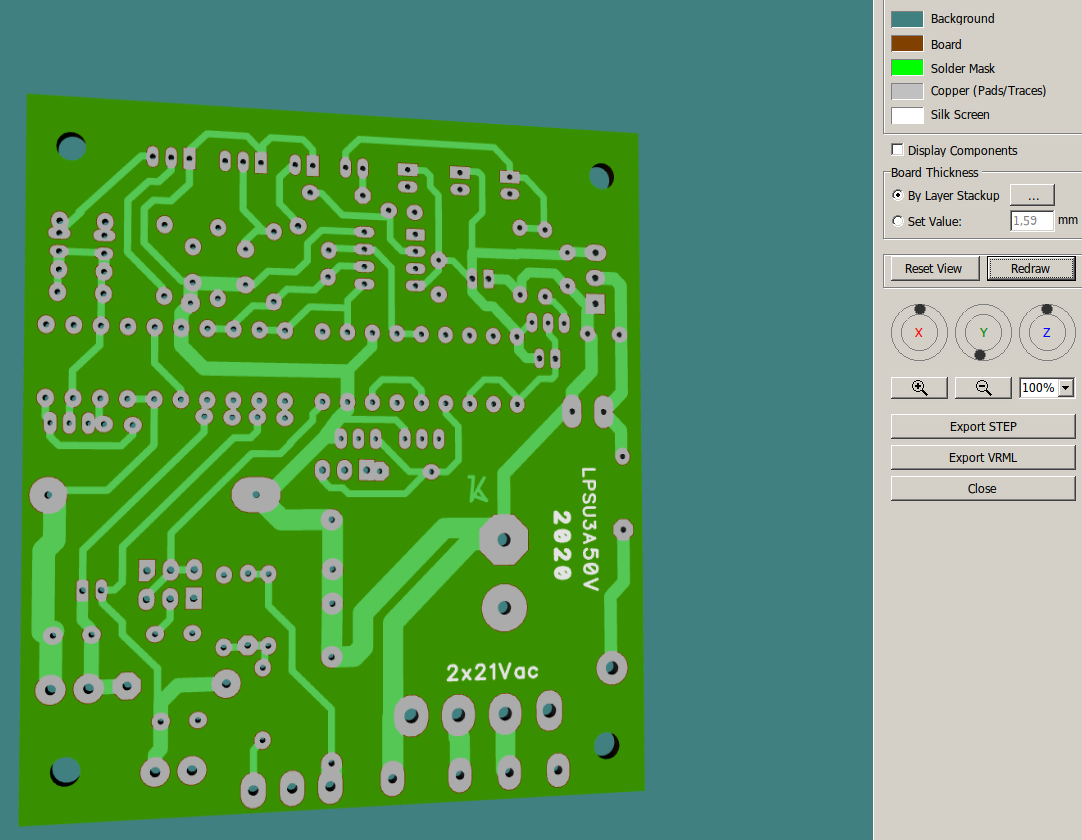
Task: Select the Set Value radio button
Action: [x=897, y=221]
